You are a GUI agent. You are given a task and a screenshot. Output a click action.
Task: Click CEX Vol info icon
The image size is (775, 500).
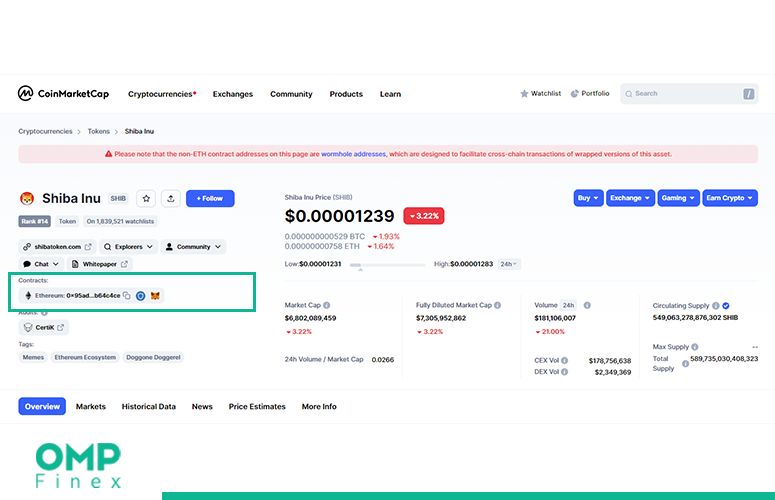click(564, 361)
